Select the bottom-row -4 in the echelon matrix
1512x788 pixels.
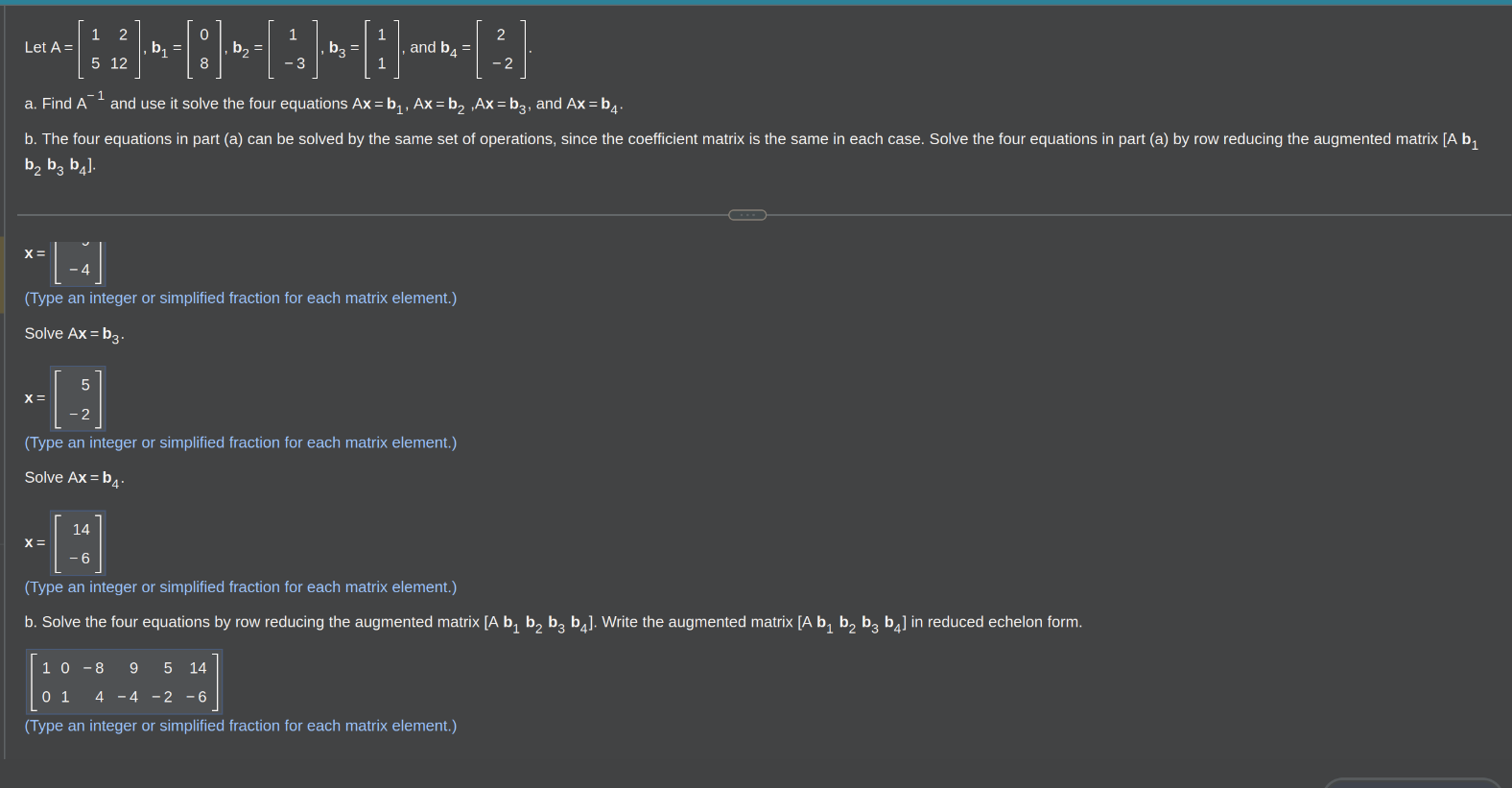129,697
